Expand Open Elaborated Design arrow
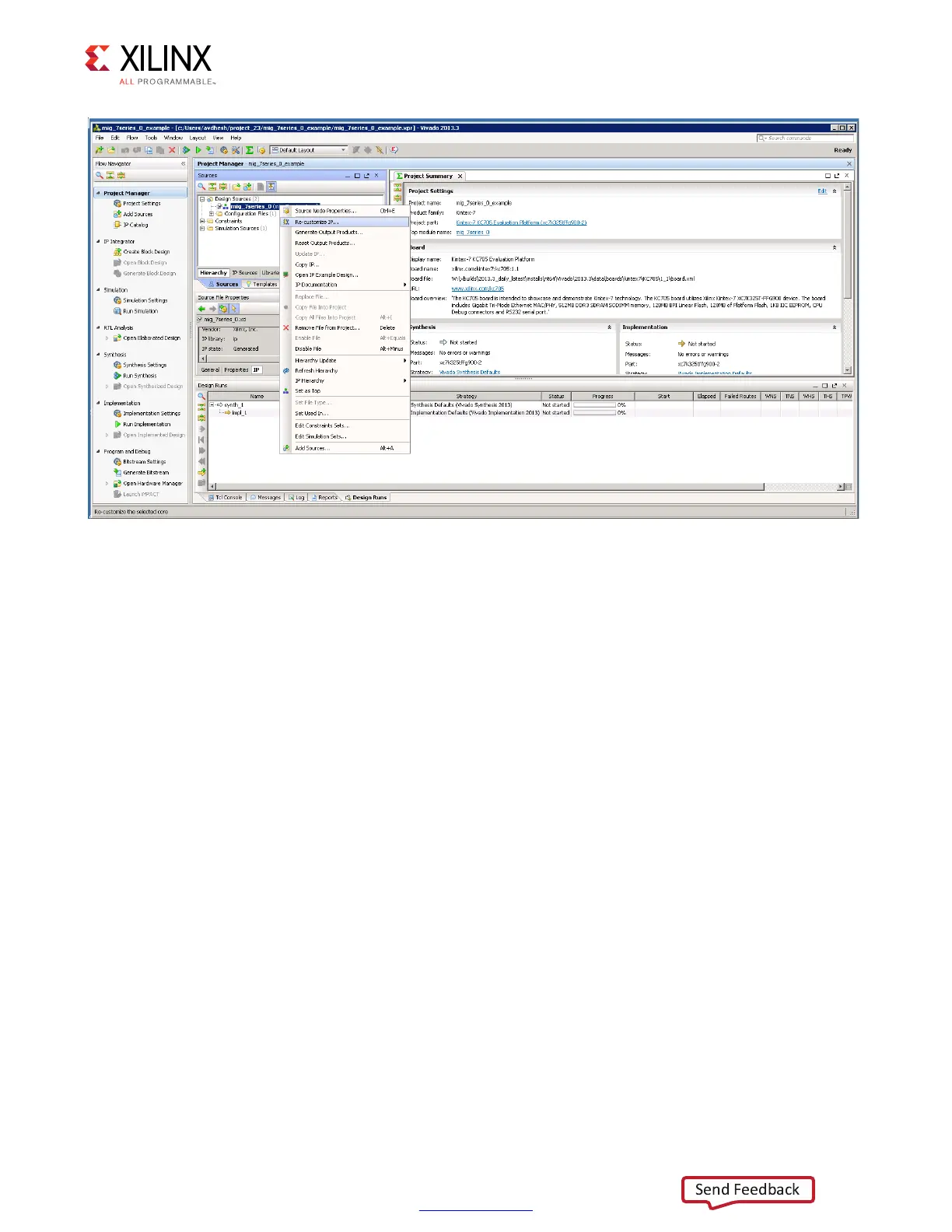 click(x=107, y=338)
